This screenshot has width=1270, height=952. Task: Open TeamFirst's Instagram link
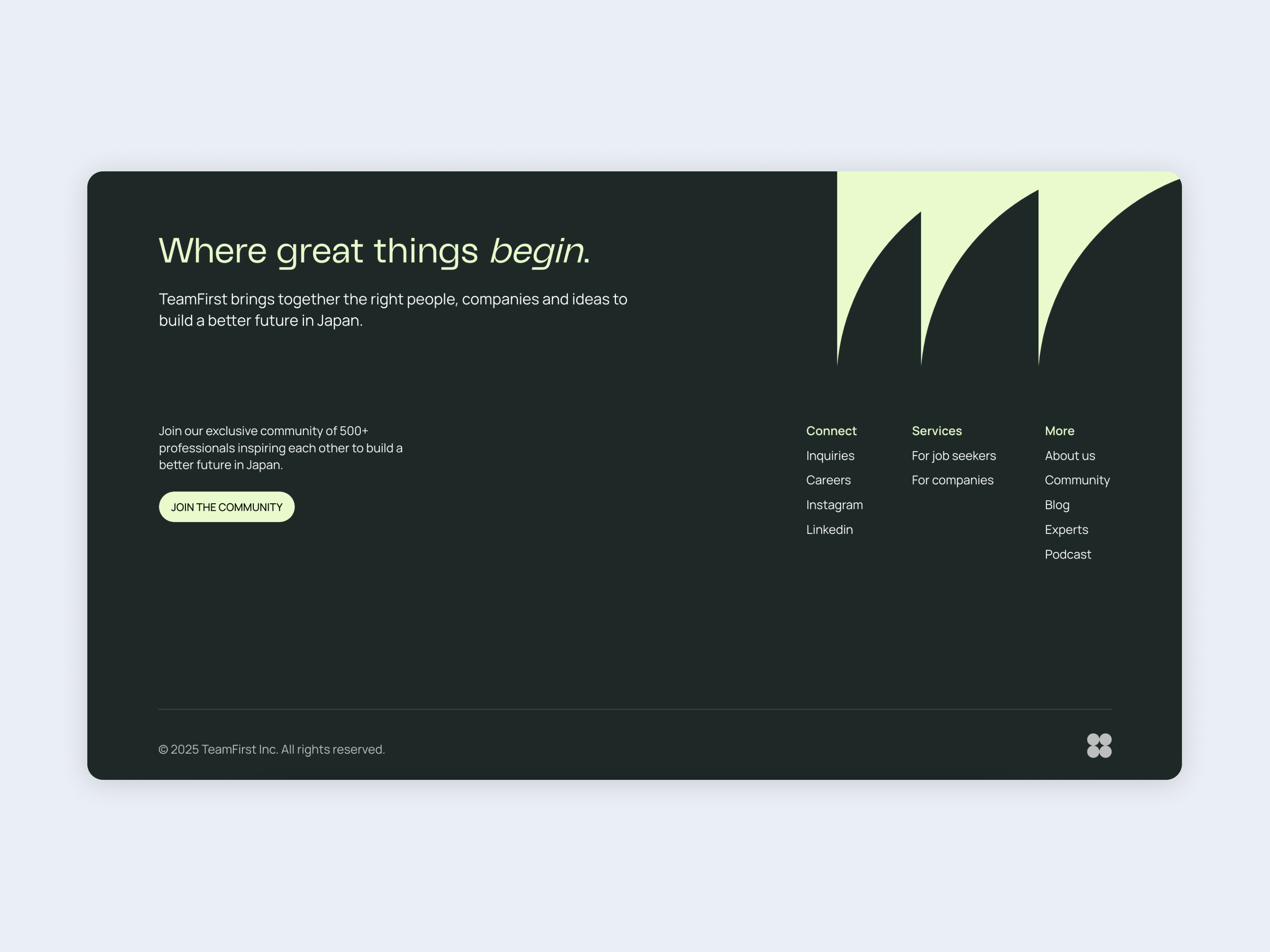[x=834, y=505]
